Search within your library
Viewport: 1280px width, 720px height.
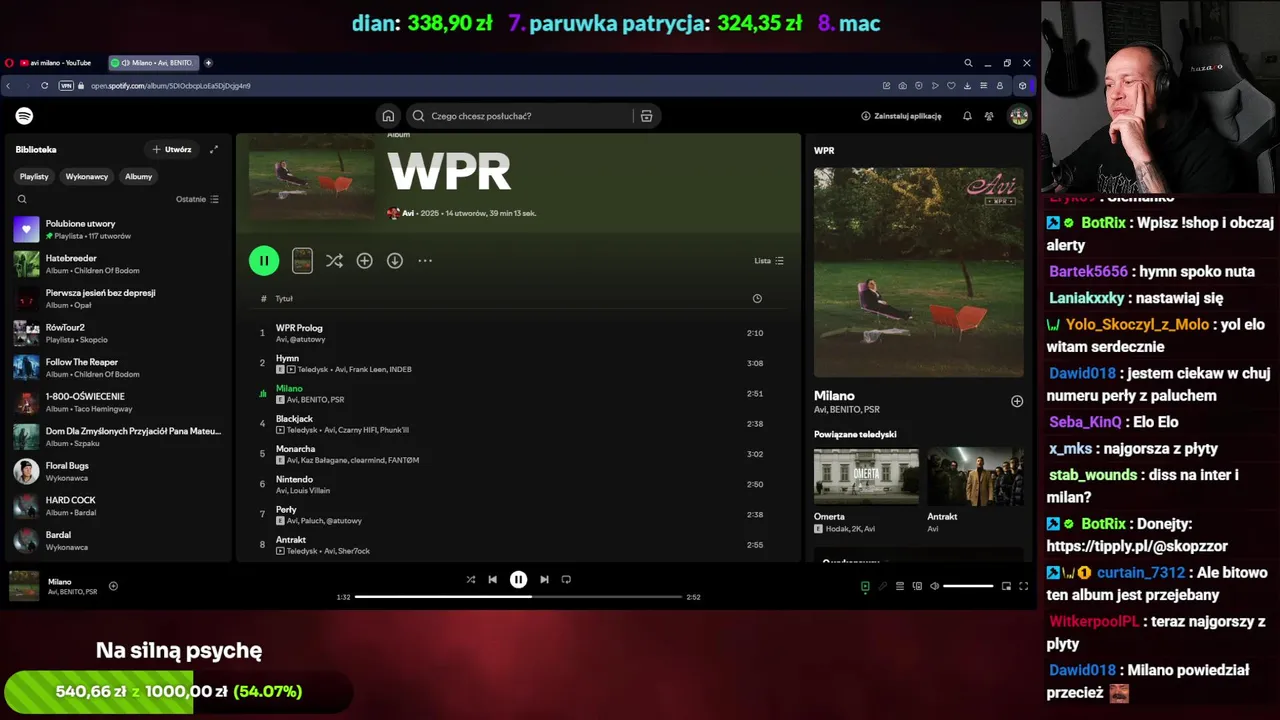pos(22,199)
